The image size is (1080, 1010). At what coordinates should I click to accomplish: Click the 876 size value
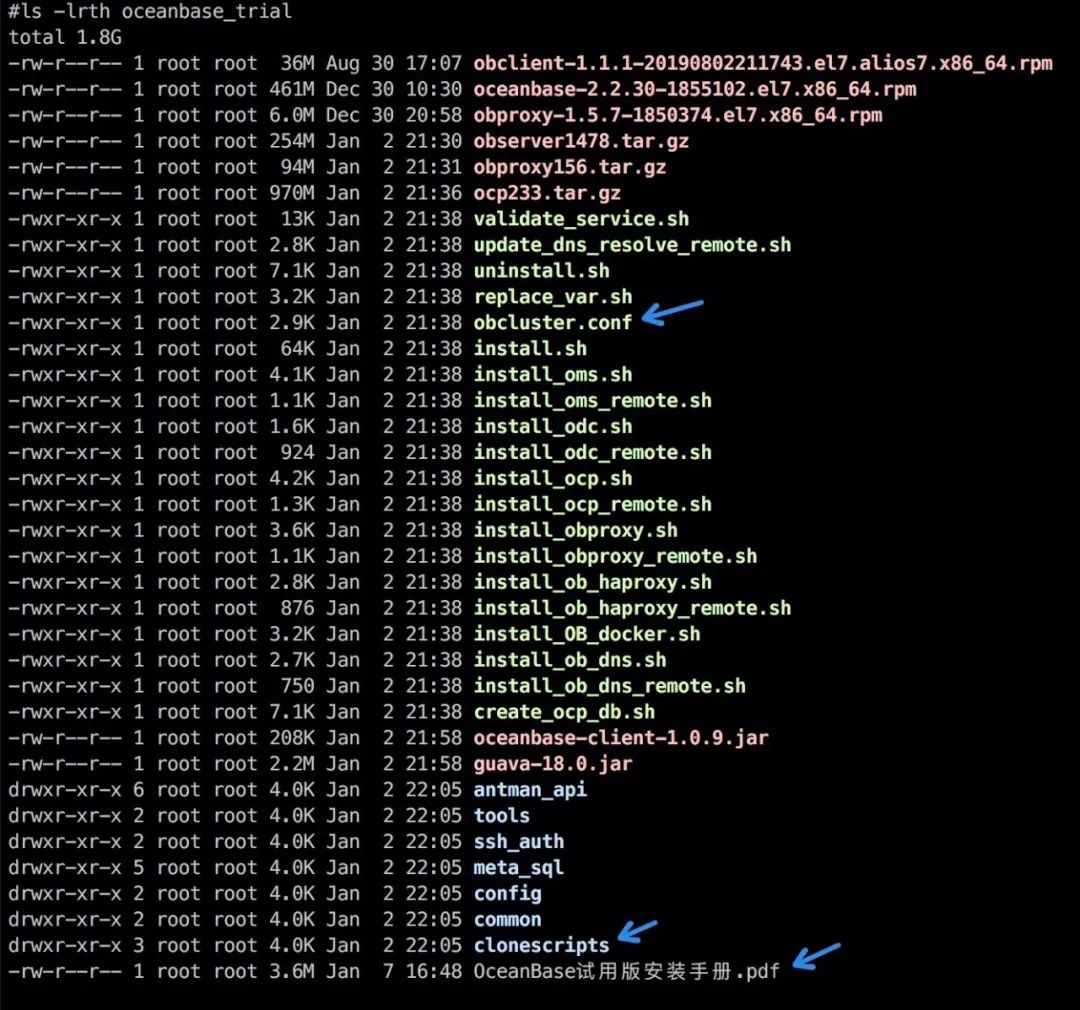(297, 608)
